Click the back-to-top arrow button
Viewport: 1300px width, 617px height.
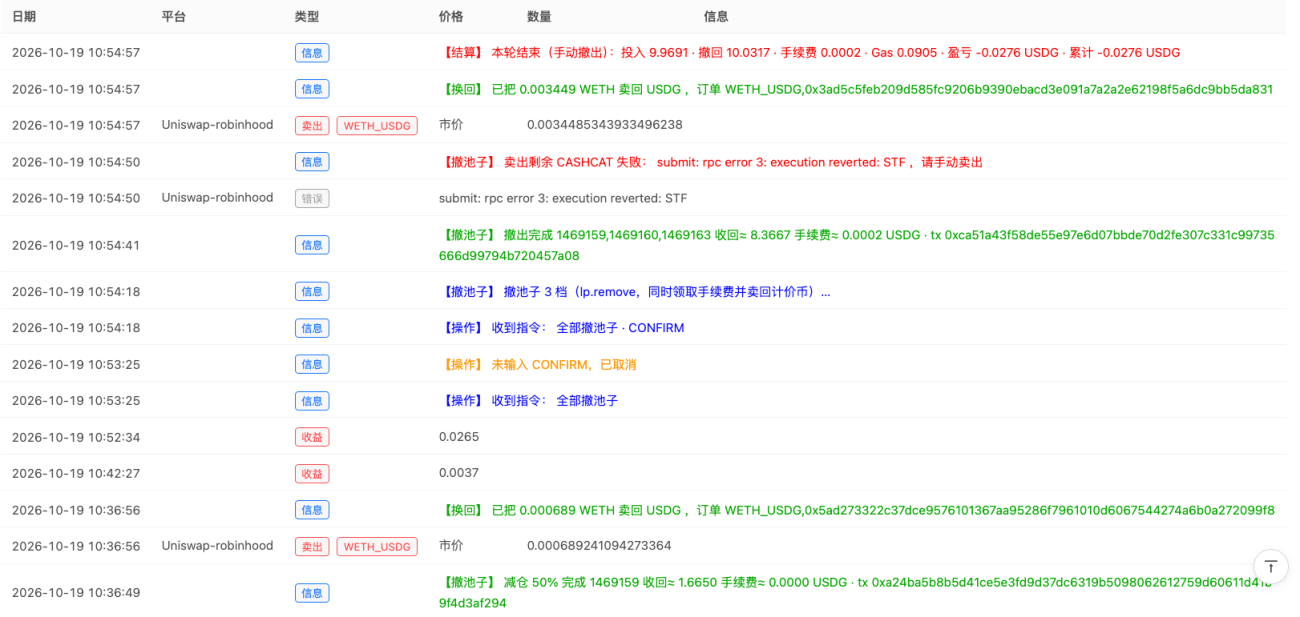click(x=1270, y=566)
